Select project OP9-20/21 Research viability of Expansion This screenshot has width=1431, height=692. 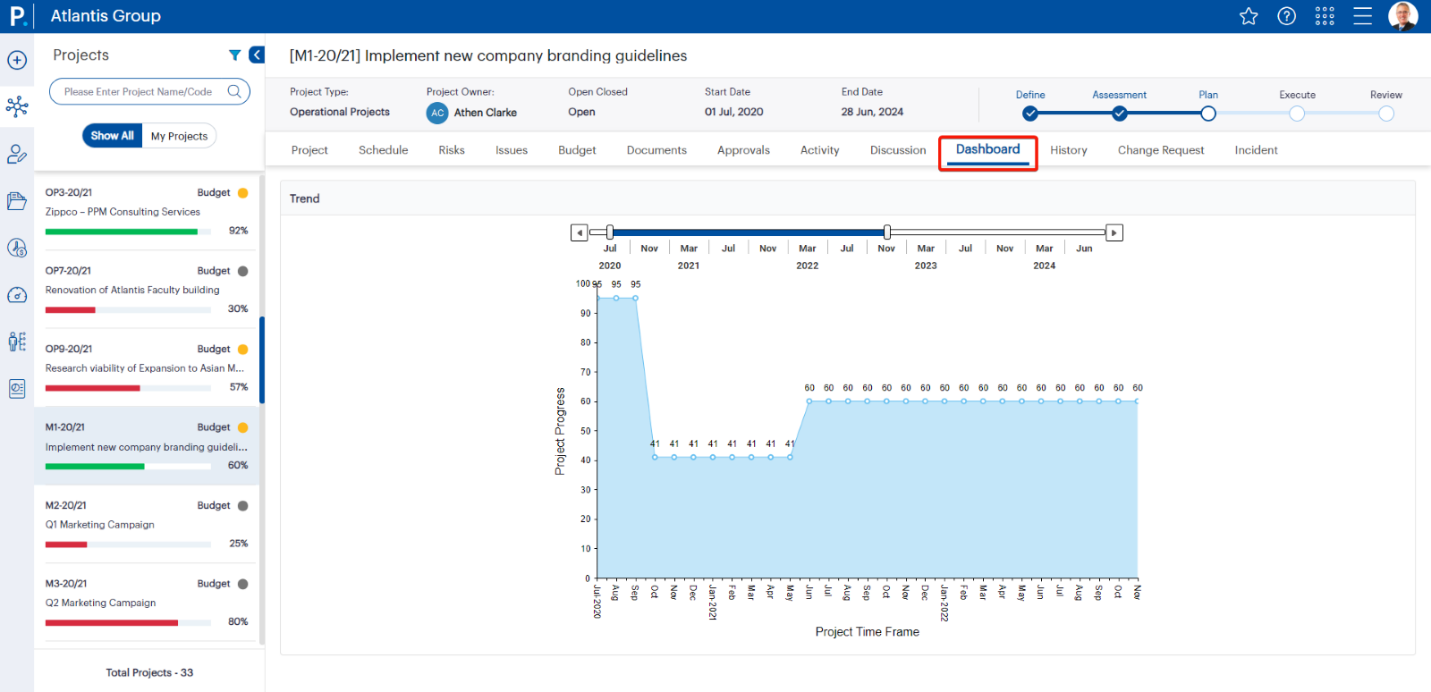tap(147, 367)
